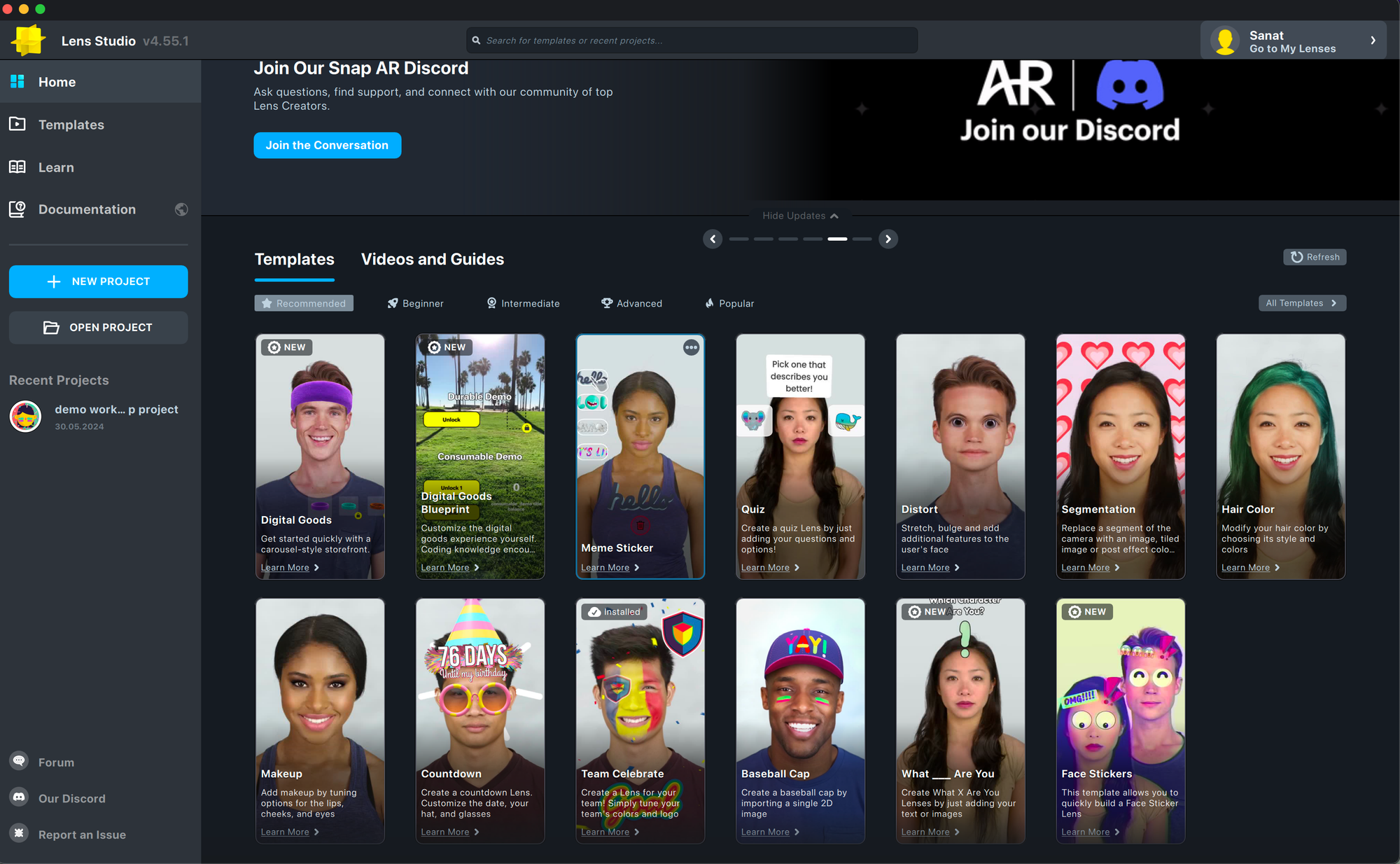Open Our Discord from the sidebar

[x=73, y=797]
